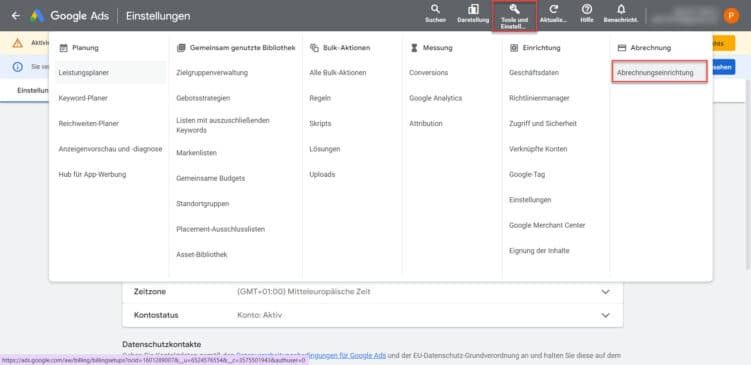Open Eignung der Inhalte
Screen dimensions: 751x365
(x=539, y=251)
